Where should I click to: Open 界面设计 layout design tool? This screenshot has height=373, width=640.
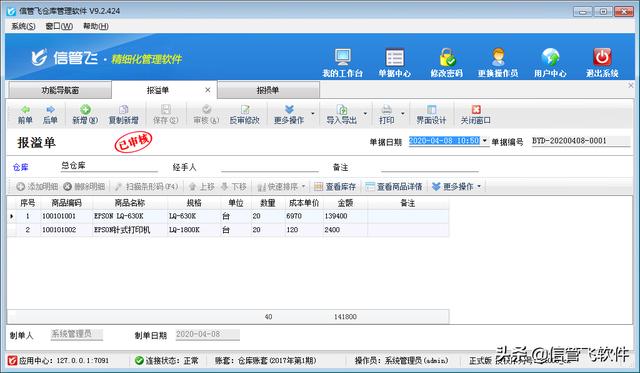(x=431, y=115)
